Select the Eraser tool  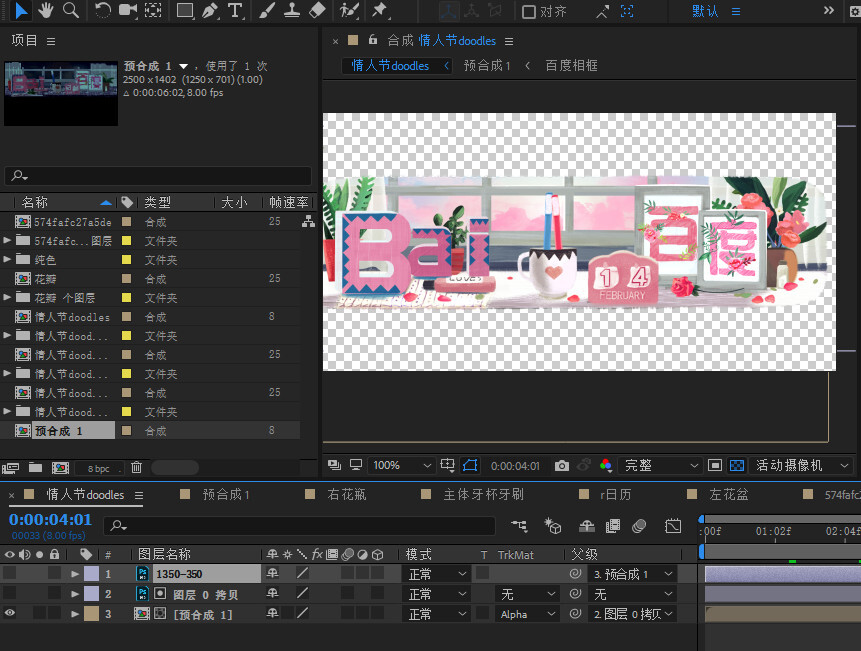(317, 10)
